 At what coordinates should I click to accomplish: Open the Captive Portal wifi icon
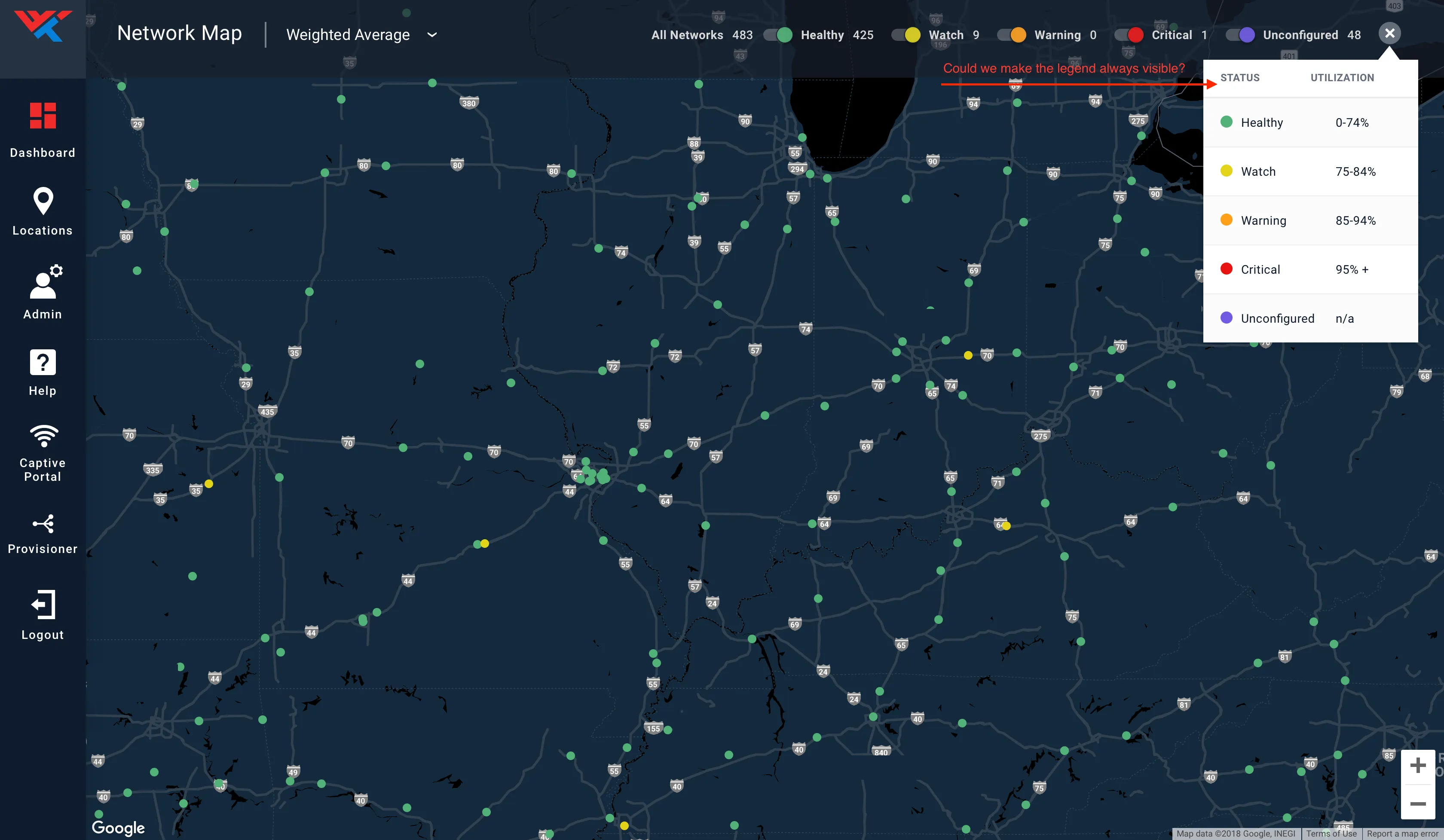tap(43, 436)
